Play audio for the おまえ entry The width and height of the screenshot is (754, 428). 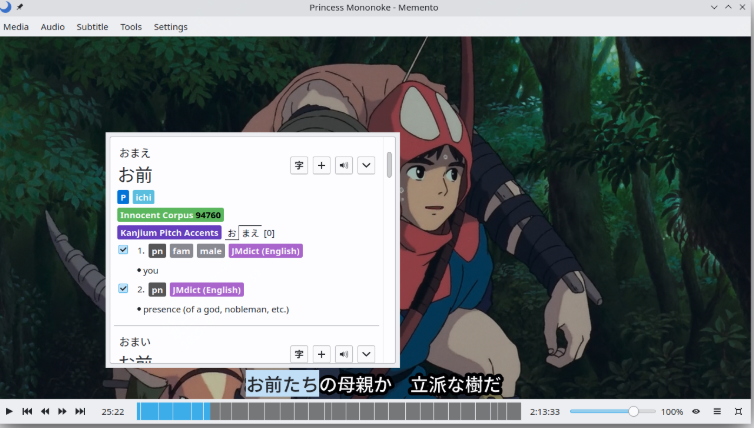[344, 165]
